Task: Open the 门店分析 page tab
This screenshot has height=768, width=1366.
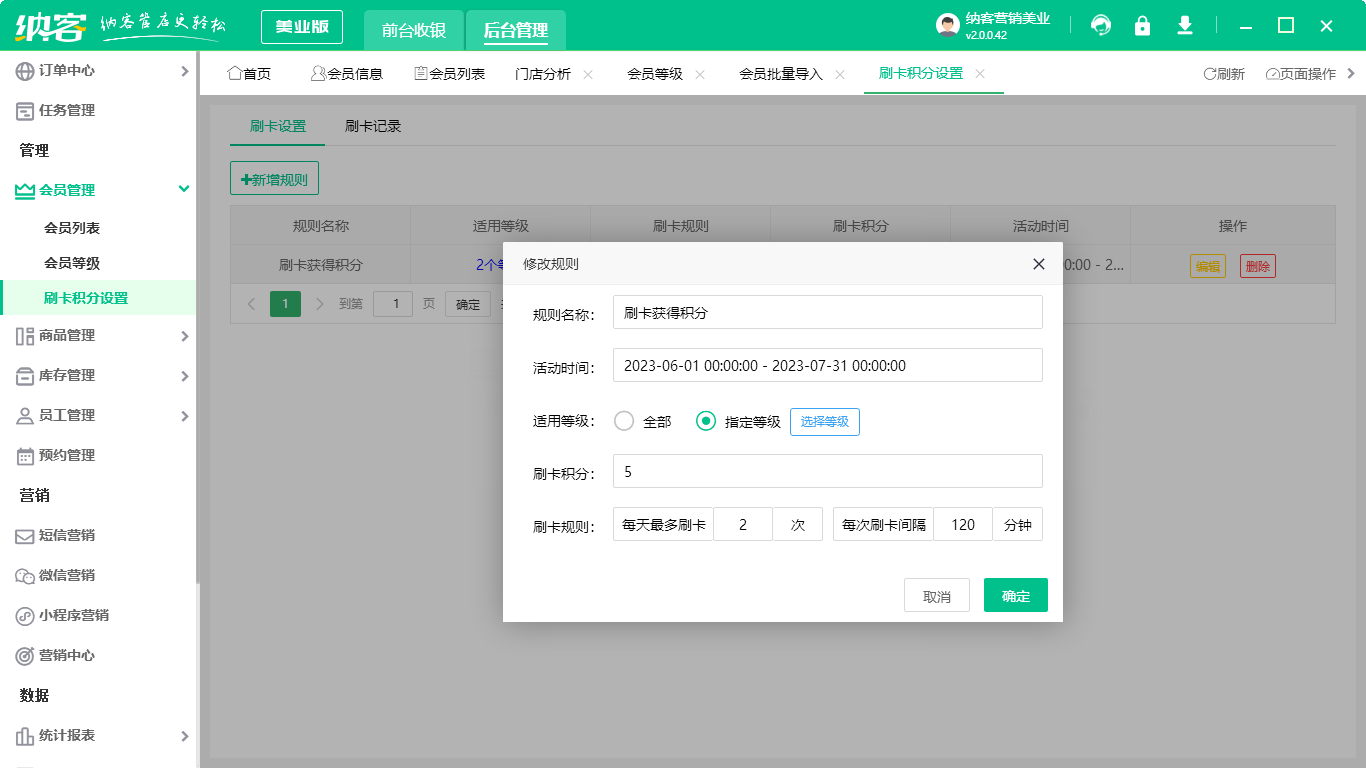Action: tap(543, 74)
